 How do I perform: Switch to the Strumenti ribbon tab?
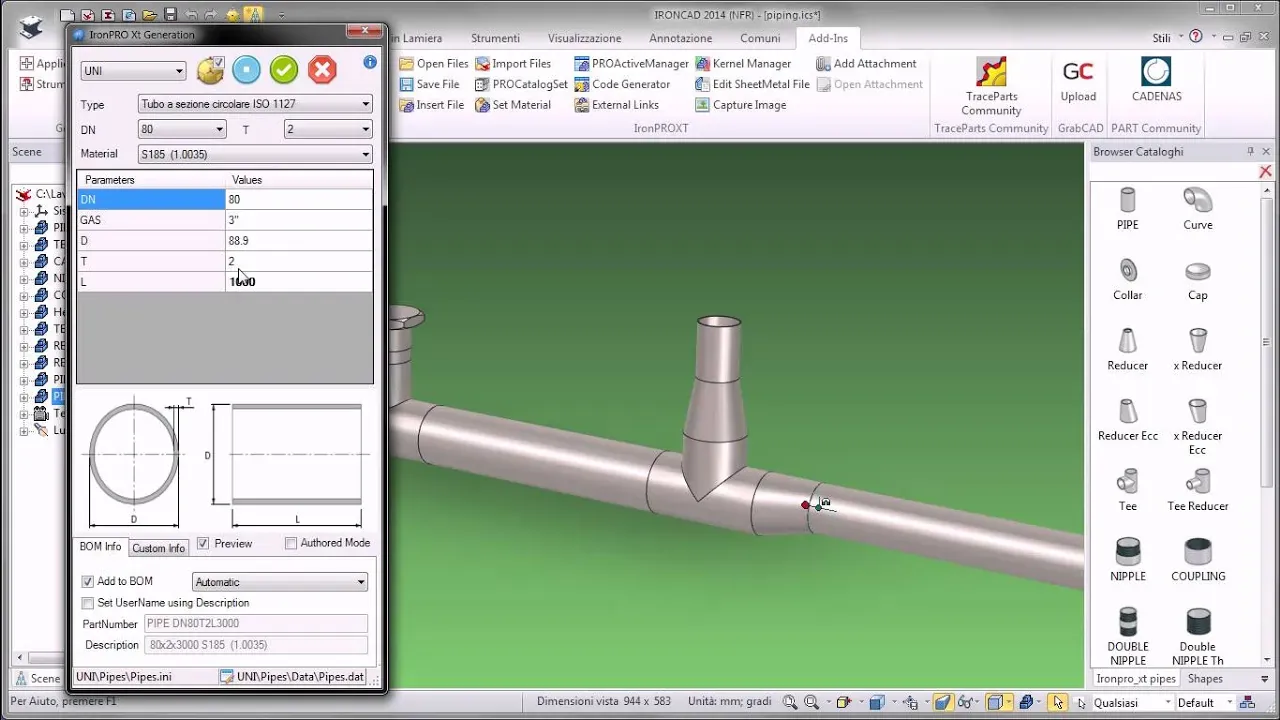495,38
